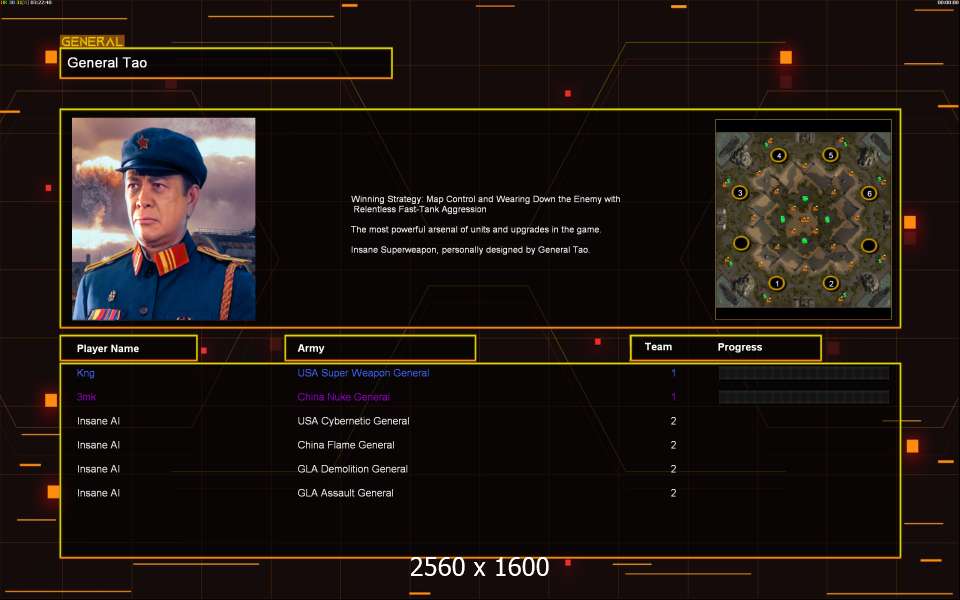
Task: Click the Player Name column header
Action: tap(129, 348)
